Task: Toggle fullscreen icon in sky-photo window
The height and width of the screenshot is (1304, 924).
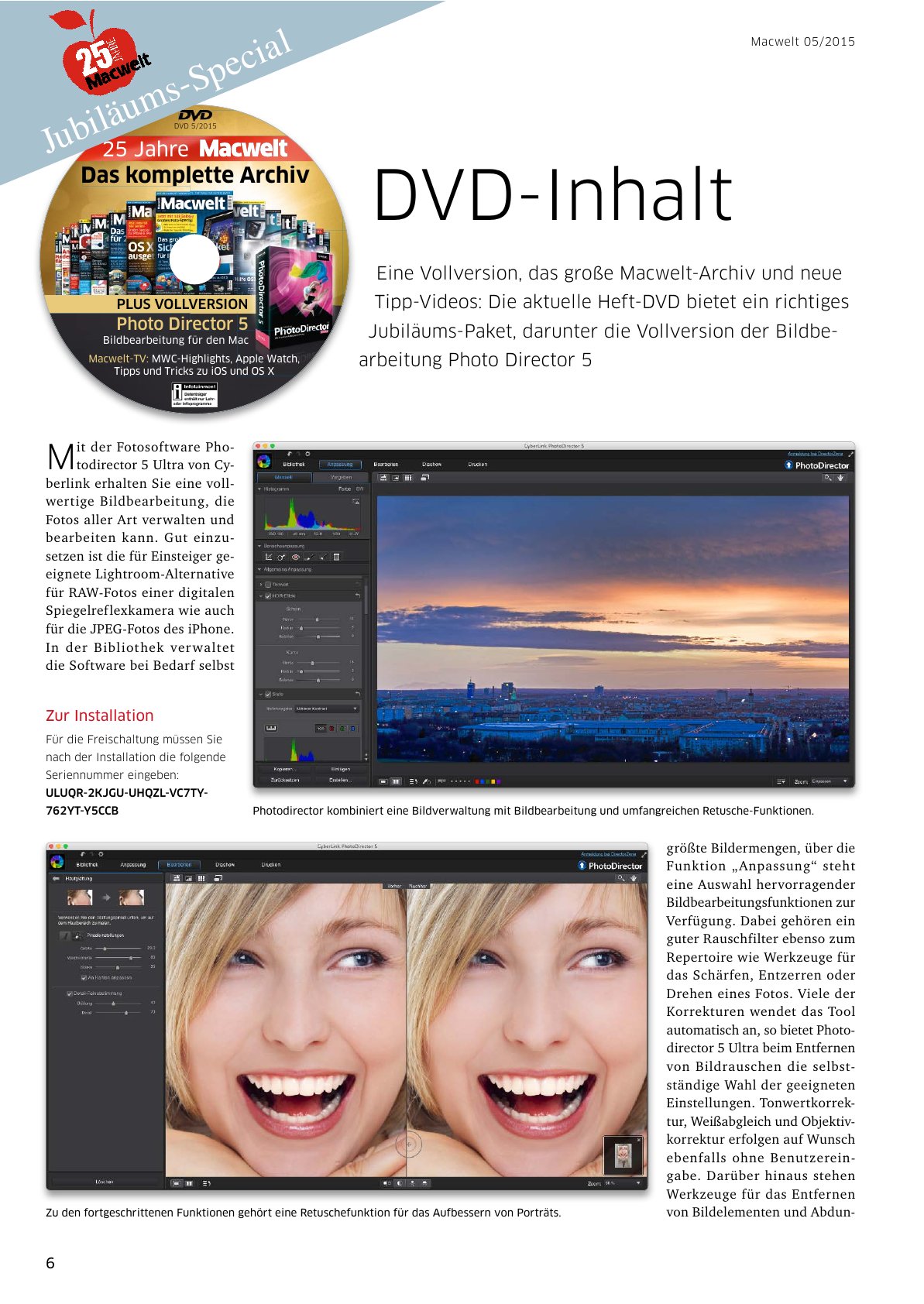Action: 850,454
